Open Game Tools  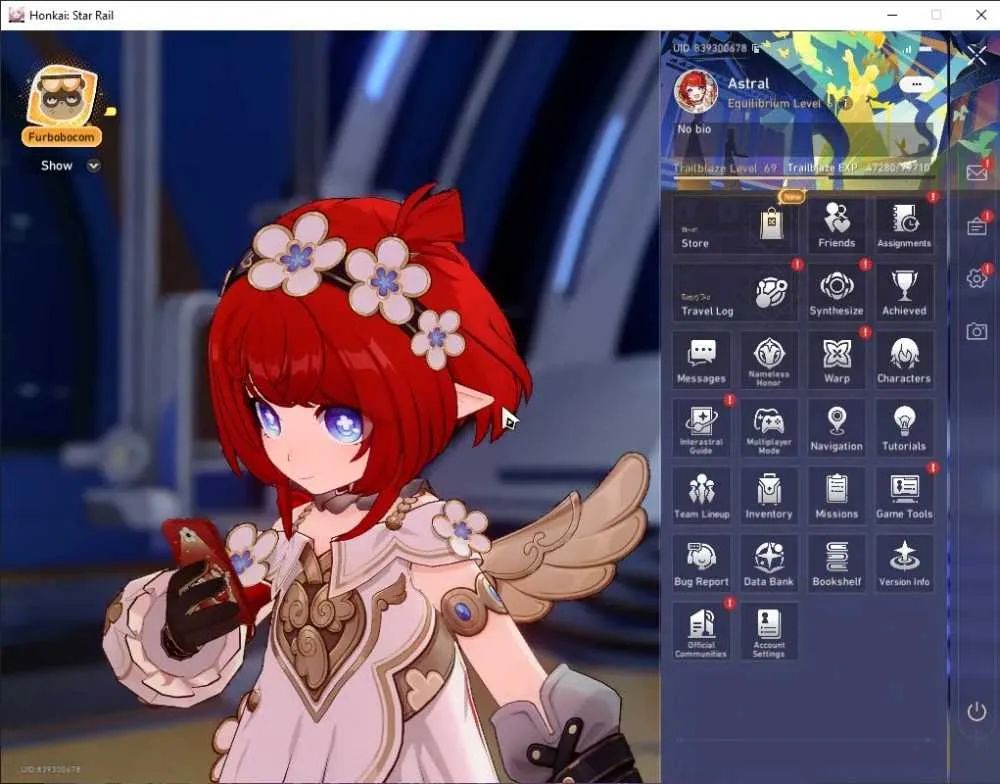click(x=904, y=496)
